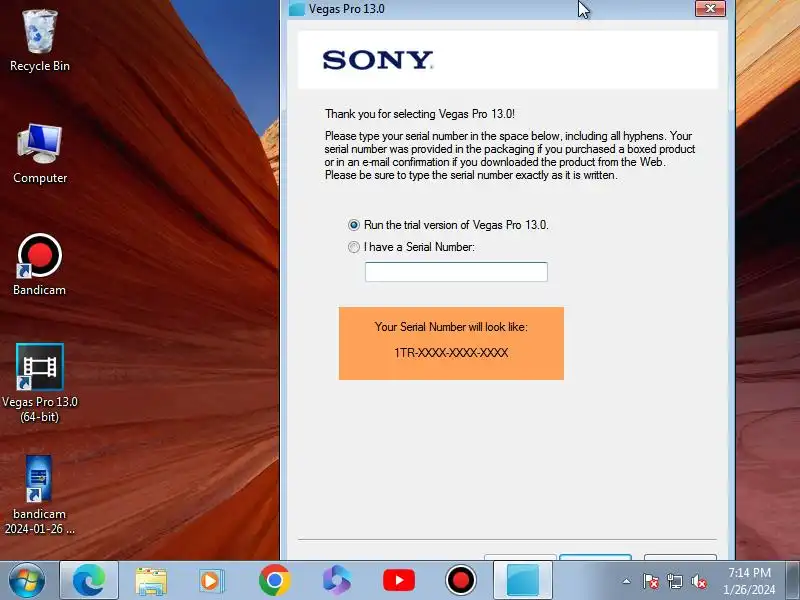
Task: Select 'Run the trial version' radio button
Action: tap(354, 225)
